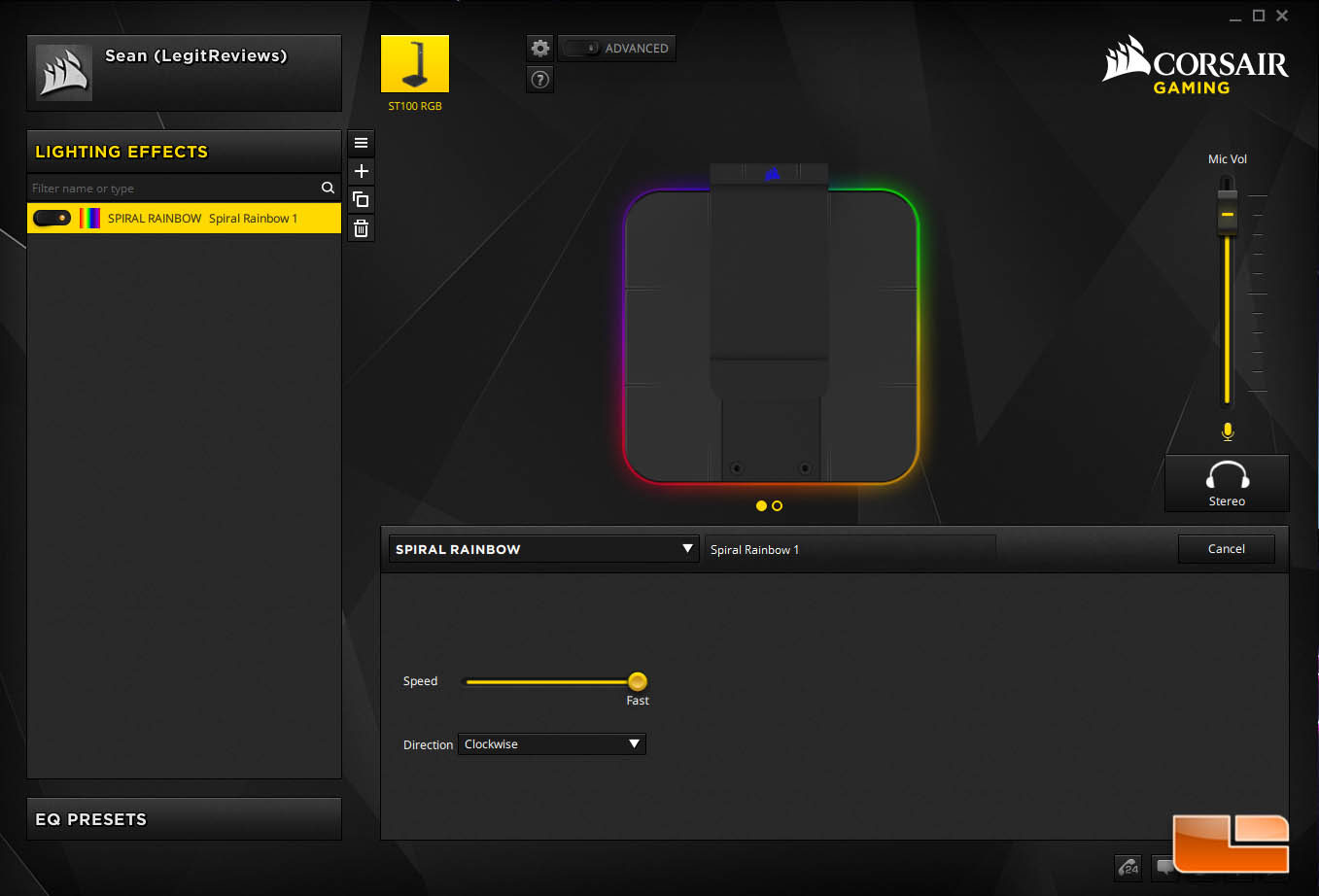This screenshot has width=1319, height=896.
Task: Click in the Filter name or type field
Action: [172, 188]
